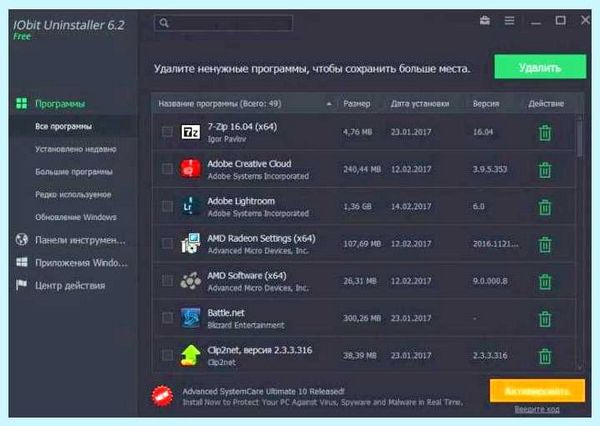600x426 pixels.
Task: Delete 7-Zip 16.04 with its trash icon
Action: (545, 132)
